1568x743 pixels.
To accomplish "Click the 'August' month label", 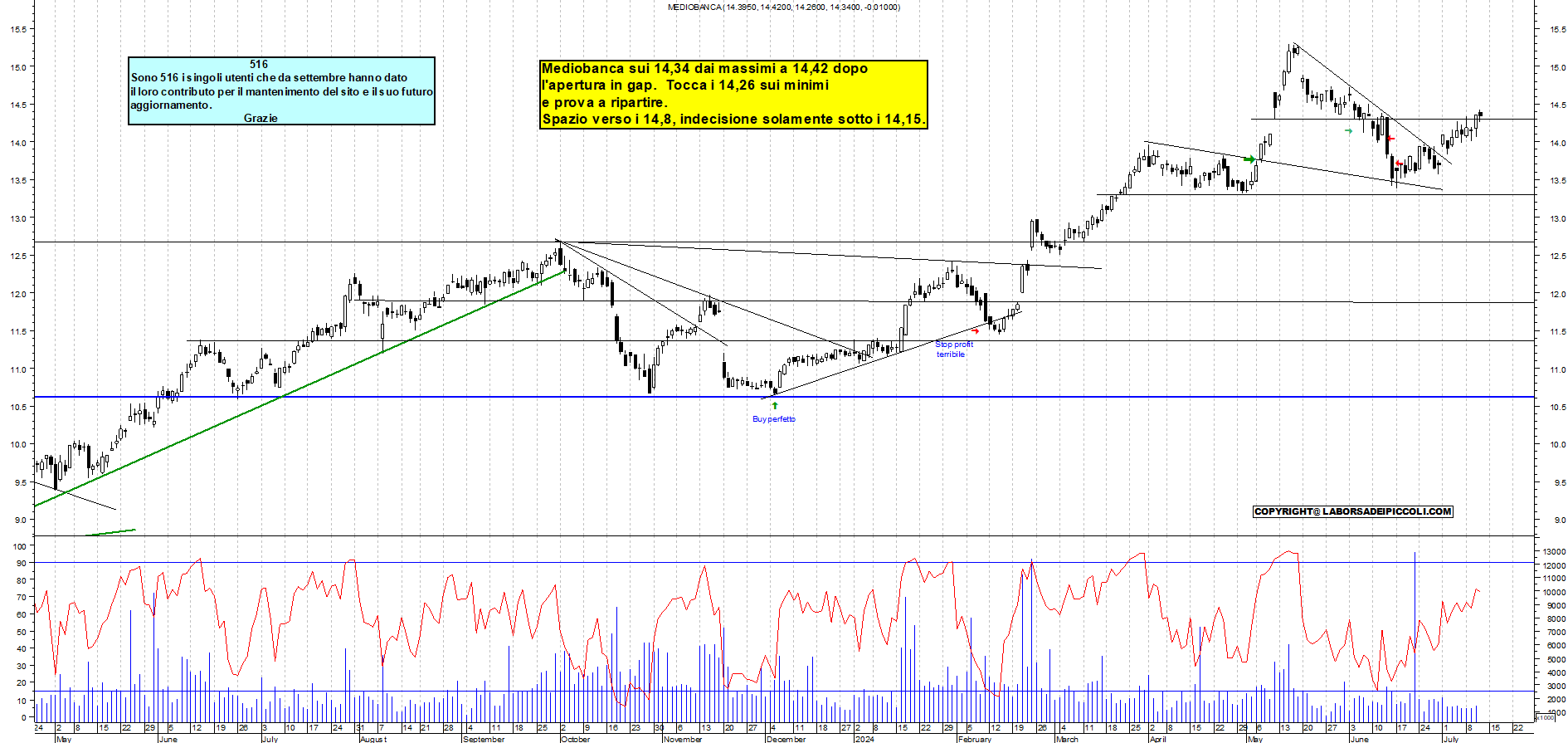I will point(373,739).
